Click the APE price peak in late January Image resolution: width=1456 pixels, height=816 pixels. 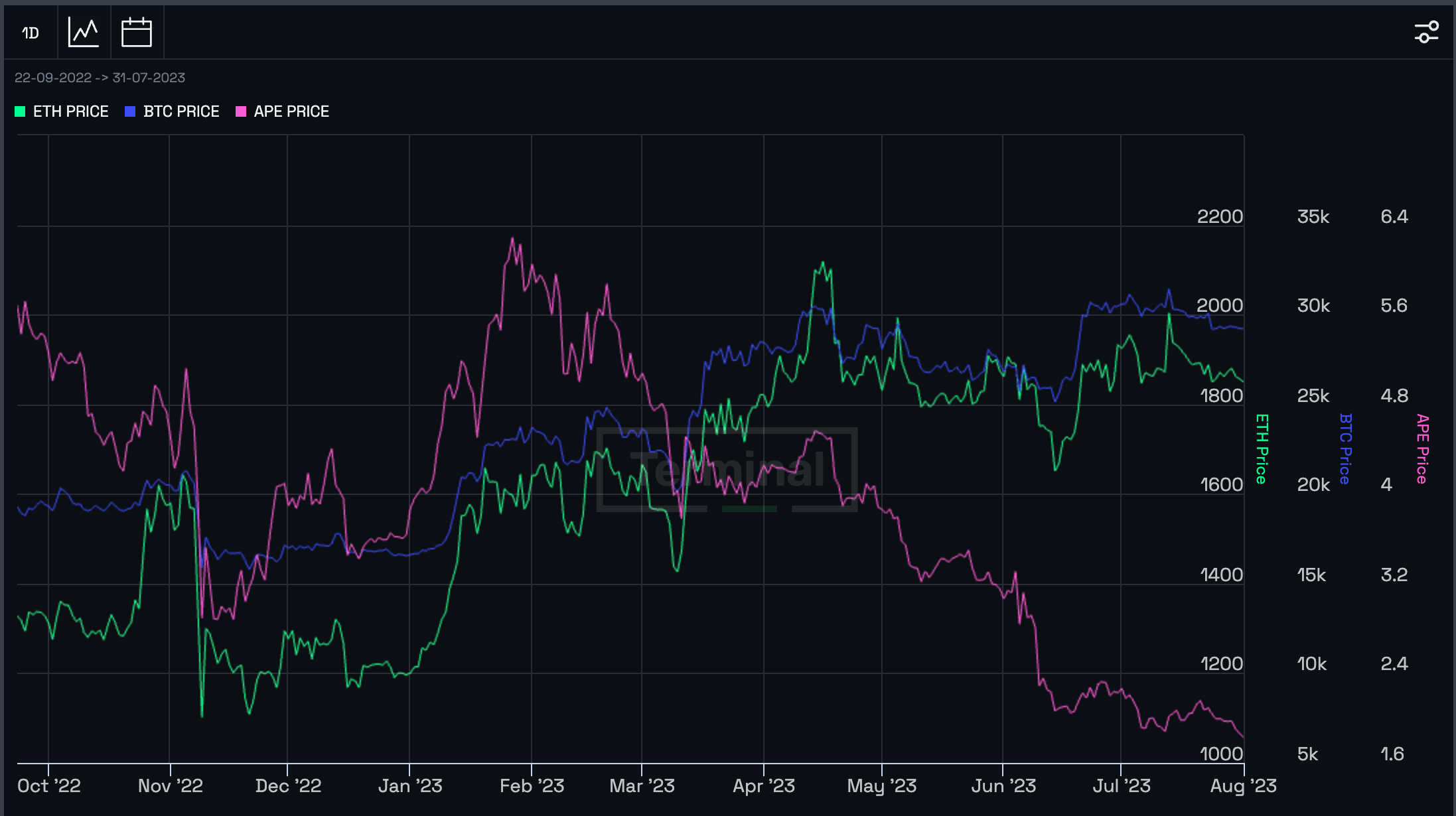(x=512, y=238)
